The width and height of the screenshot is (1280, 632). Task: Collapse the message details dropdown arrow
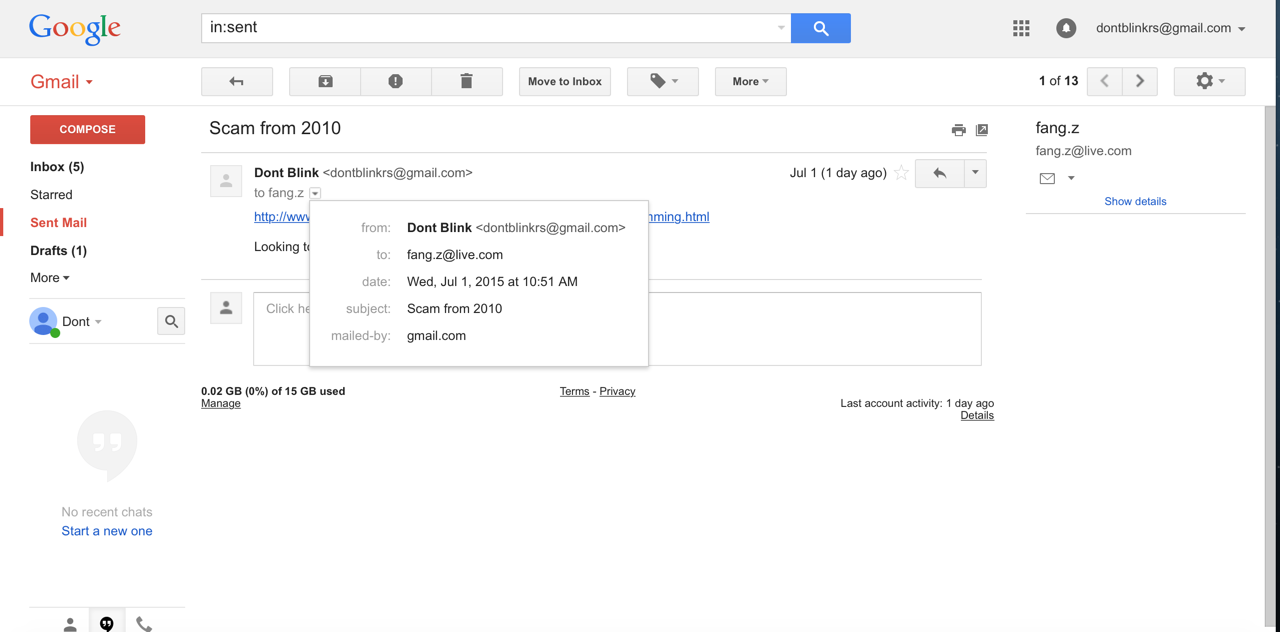click(315, 193)
